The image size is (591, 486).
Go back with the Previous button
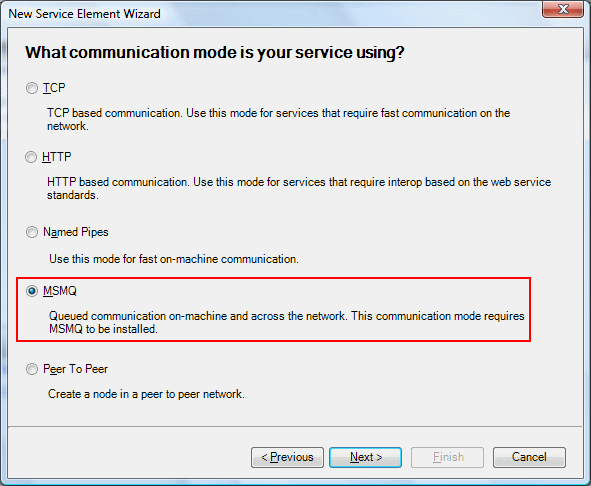click(287, 457)
